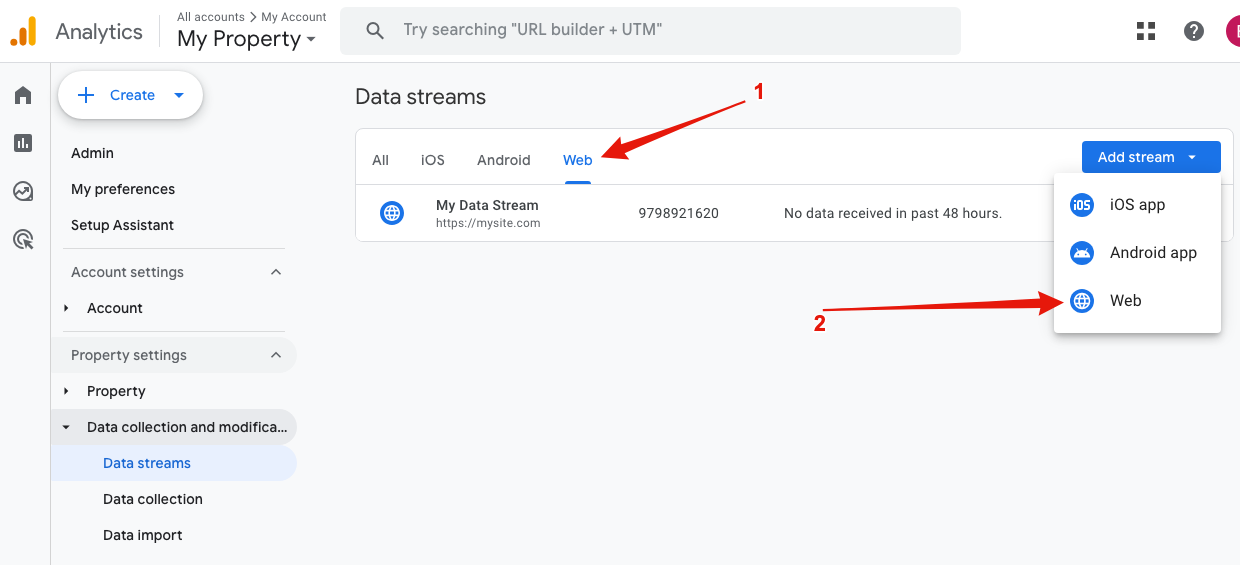Open the Admin link in sidebar
1240x565 pixels.
click(92, 153)
